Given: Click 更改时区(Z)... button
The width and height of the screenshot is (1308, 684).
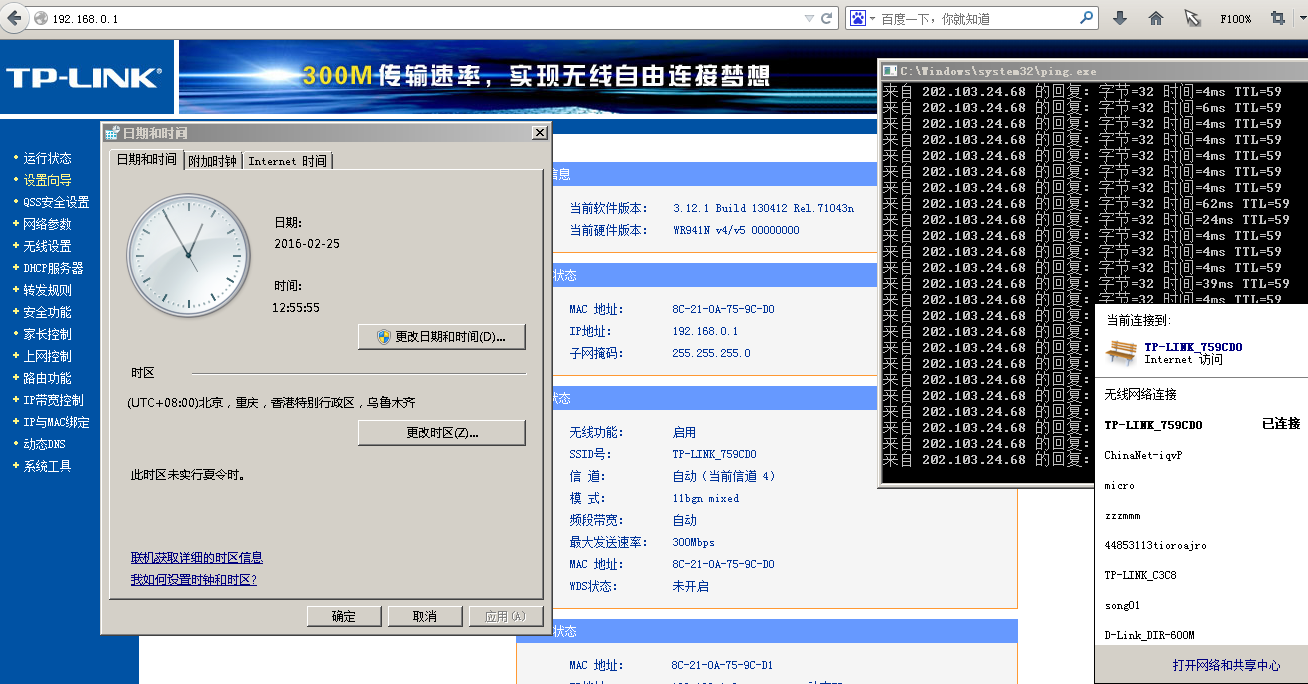Looking at the screenshot, I should point(442,433).
